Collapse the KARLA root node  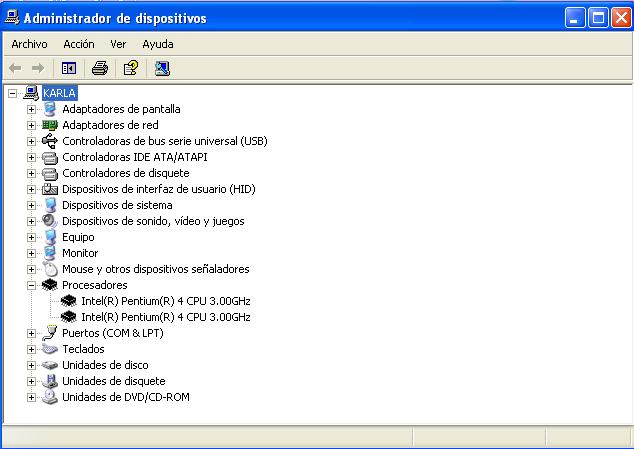point(12,93)
